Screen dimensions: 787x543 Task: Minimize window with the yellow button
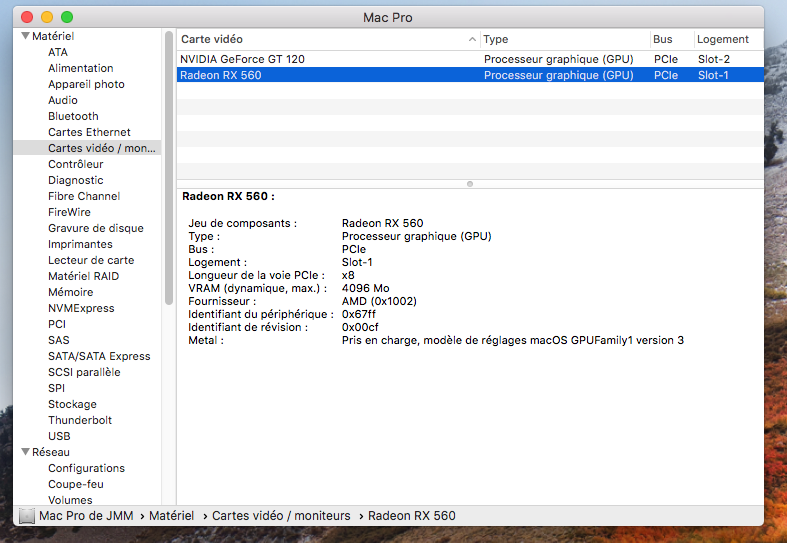47,18
